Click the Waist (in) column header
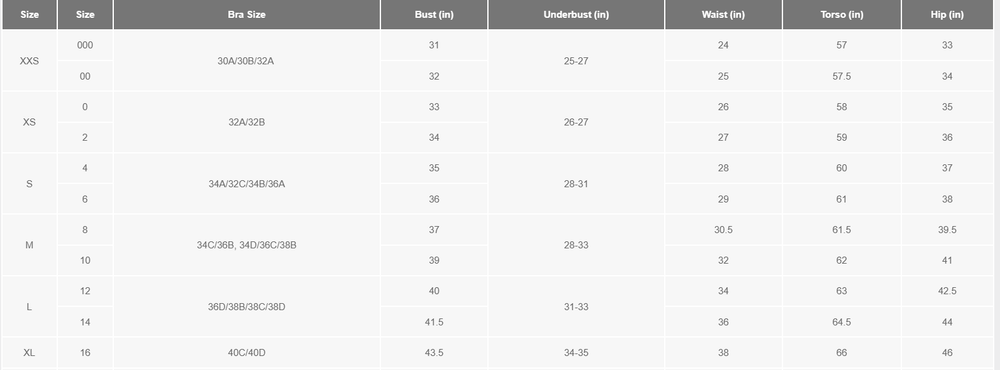Image resolution: width=1000 pixels, height=370 pixels. (723, 15)
